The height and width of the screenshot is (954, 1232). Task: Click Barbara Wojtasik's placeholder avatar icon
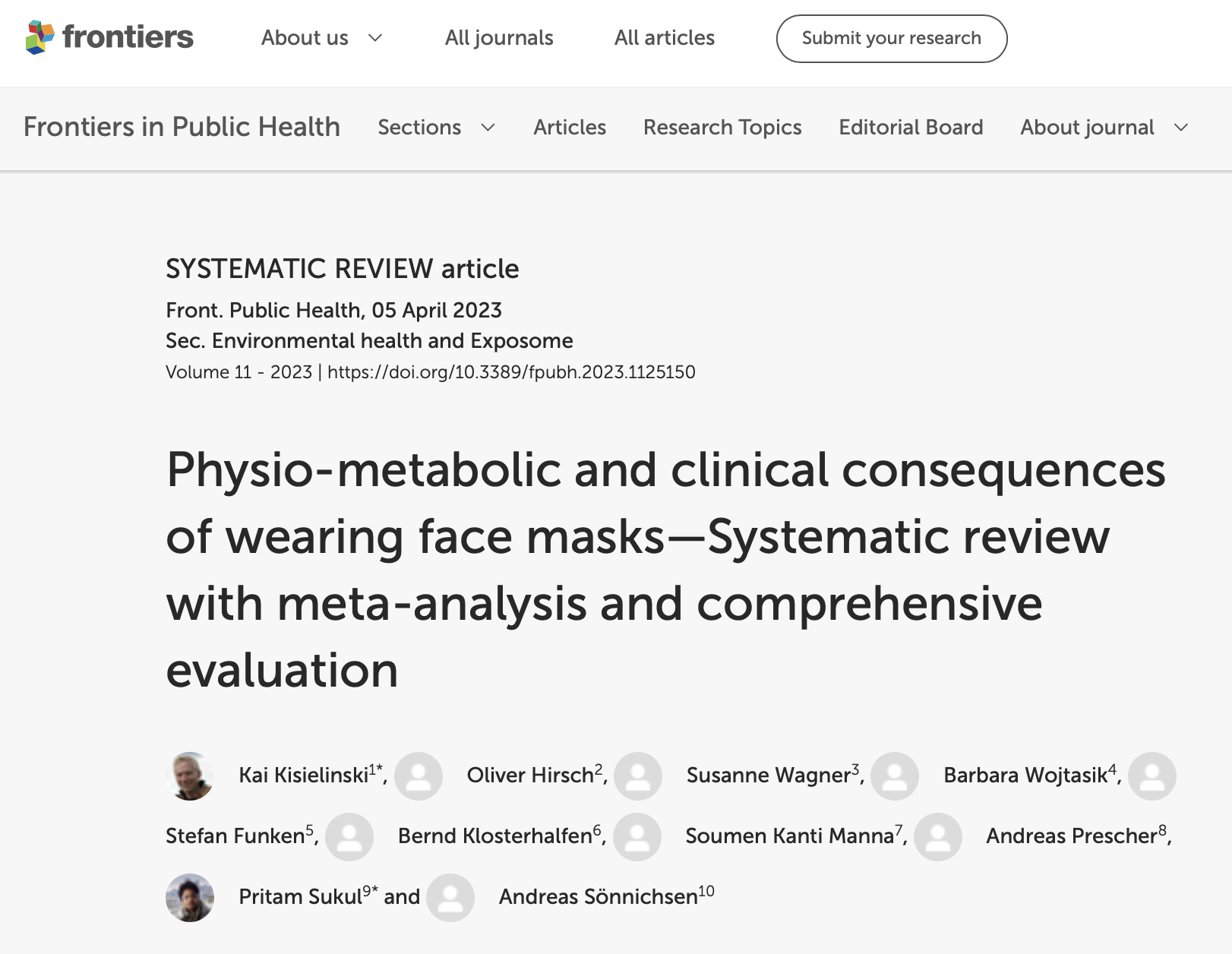pyautogui.click(x=895, y=776)
